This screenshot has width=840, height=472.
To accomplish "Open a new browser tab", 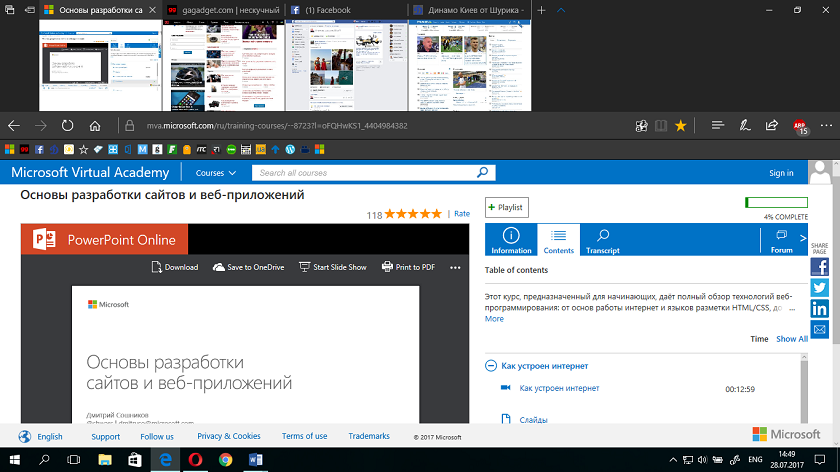I will pos(541,10).
